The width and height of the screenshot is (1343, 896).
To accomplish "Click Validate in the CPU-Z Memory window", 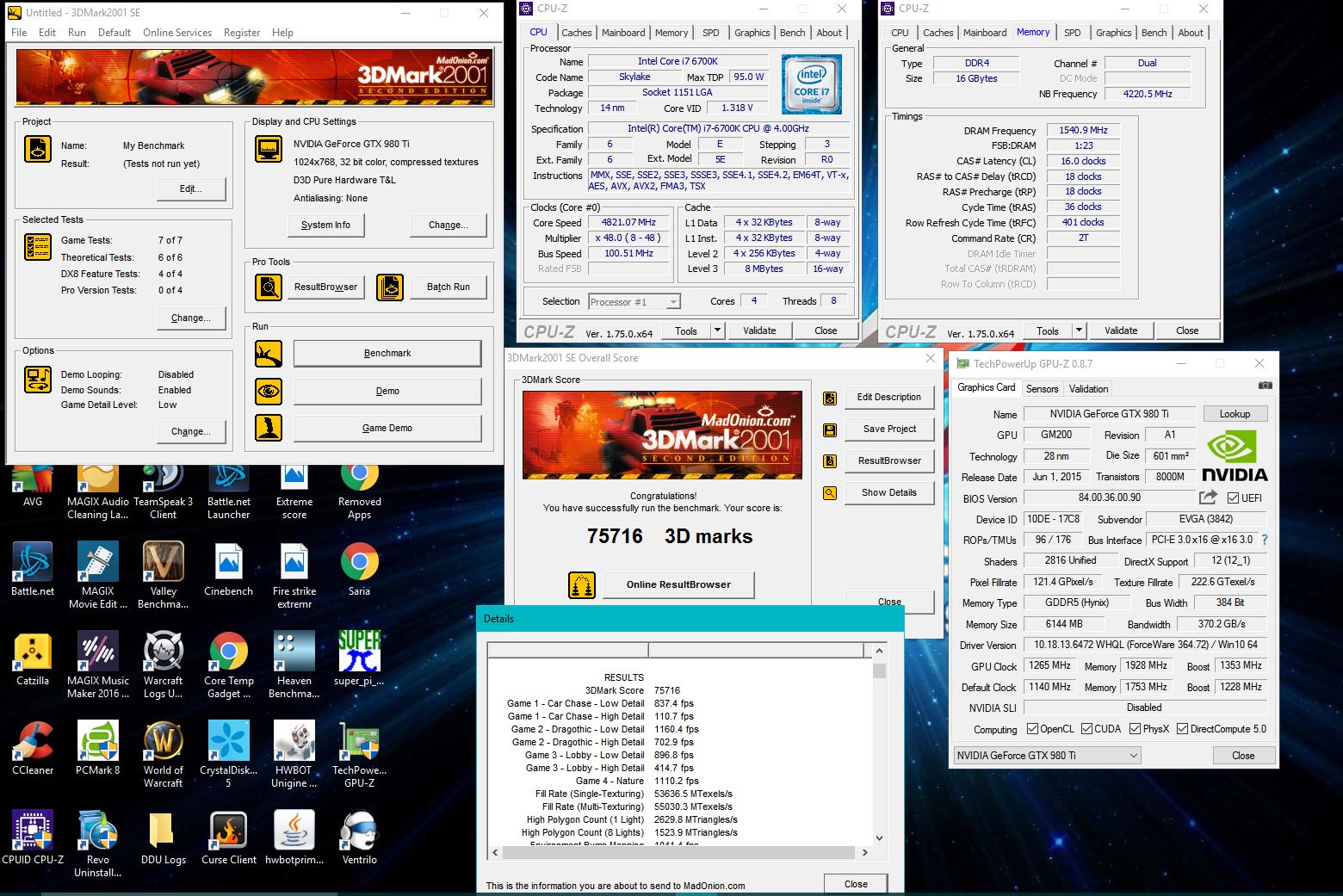I will (1120, 331).
